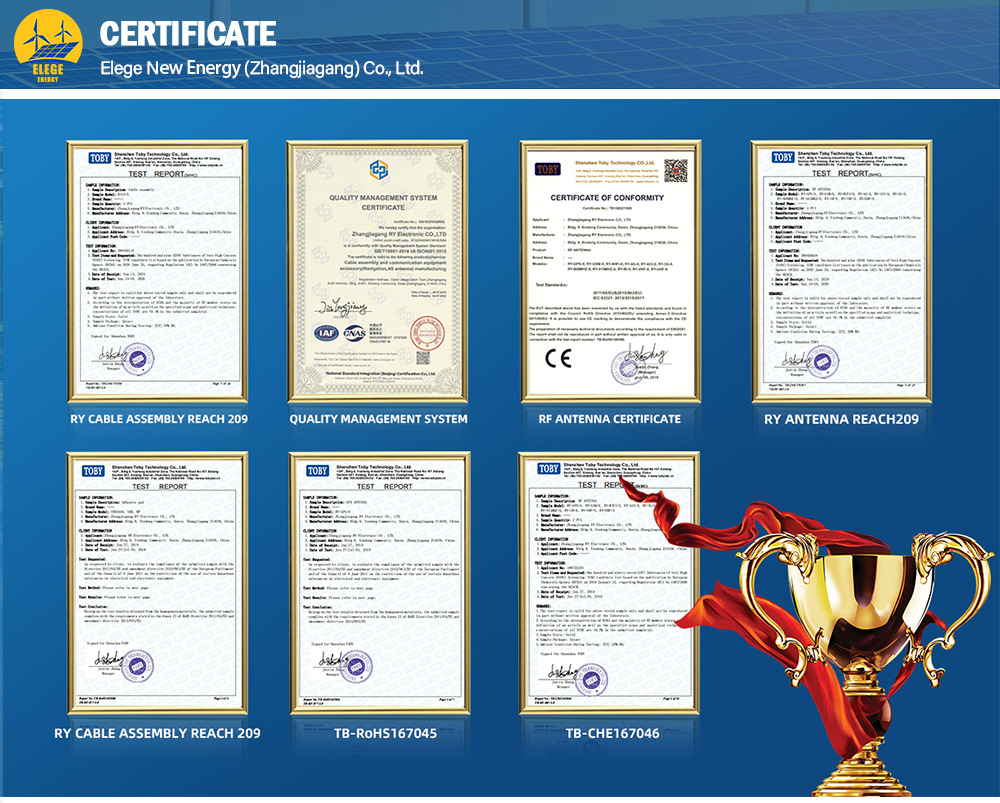
Task: Click the CERTIFICATE heading
Action: point(188,34)
